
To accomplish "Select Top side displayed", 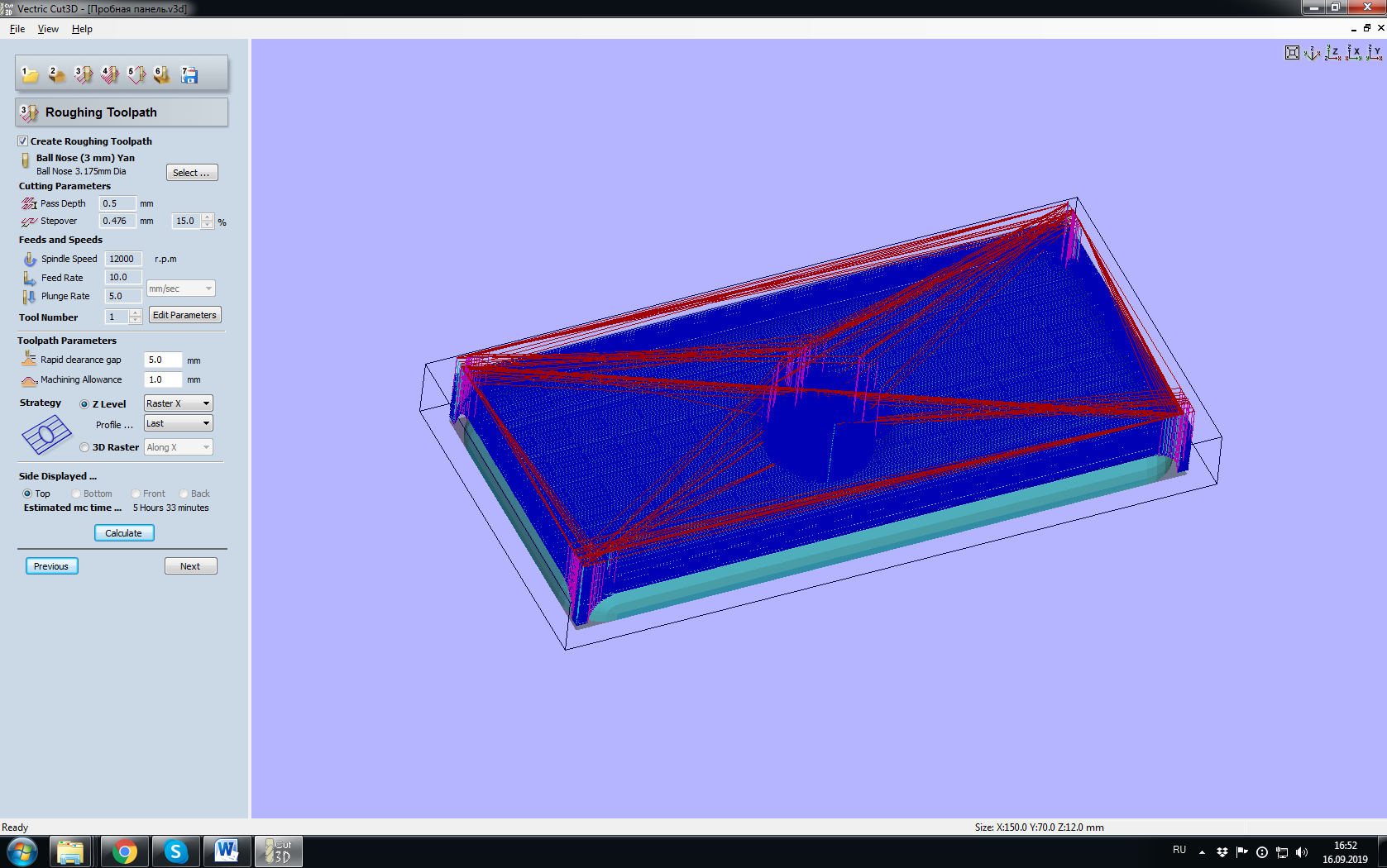I will [27, 494].
